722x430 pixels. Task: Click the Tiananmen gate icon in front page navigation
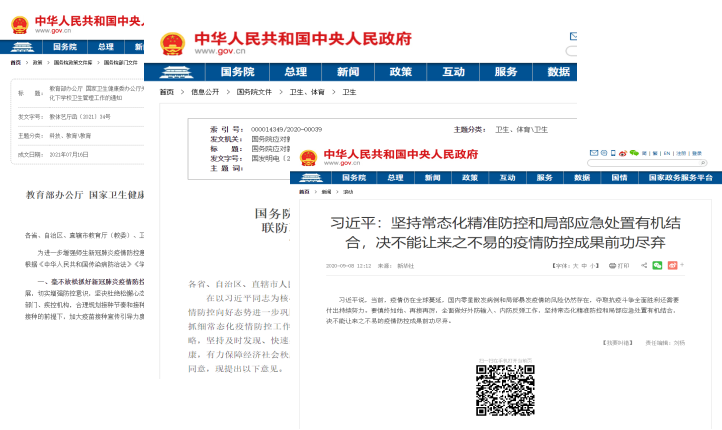(308, 178)
